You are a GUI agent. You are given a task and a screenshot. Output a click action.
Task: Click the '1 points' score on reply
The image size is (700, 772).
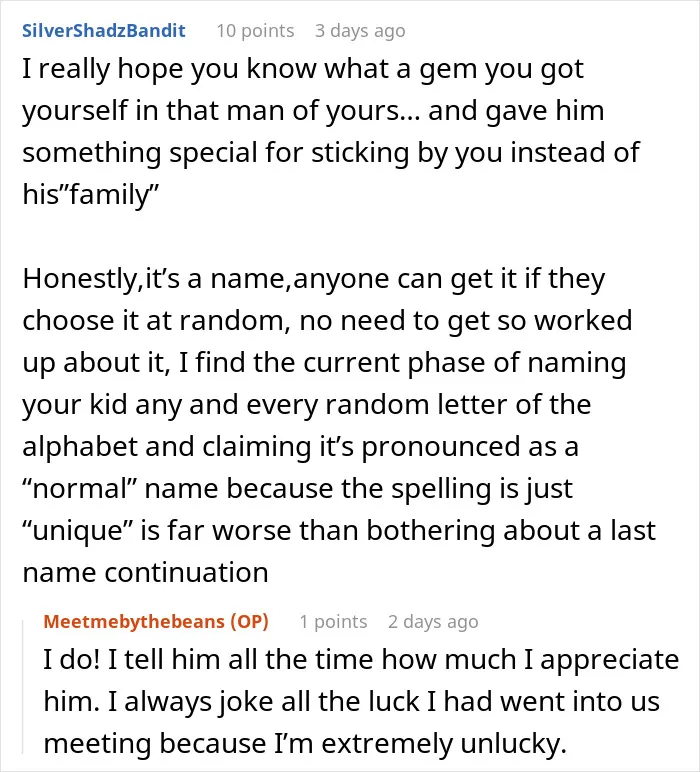click(333, 621)
